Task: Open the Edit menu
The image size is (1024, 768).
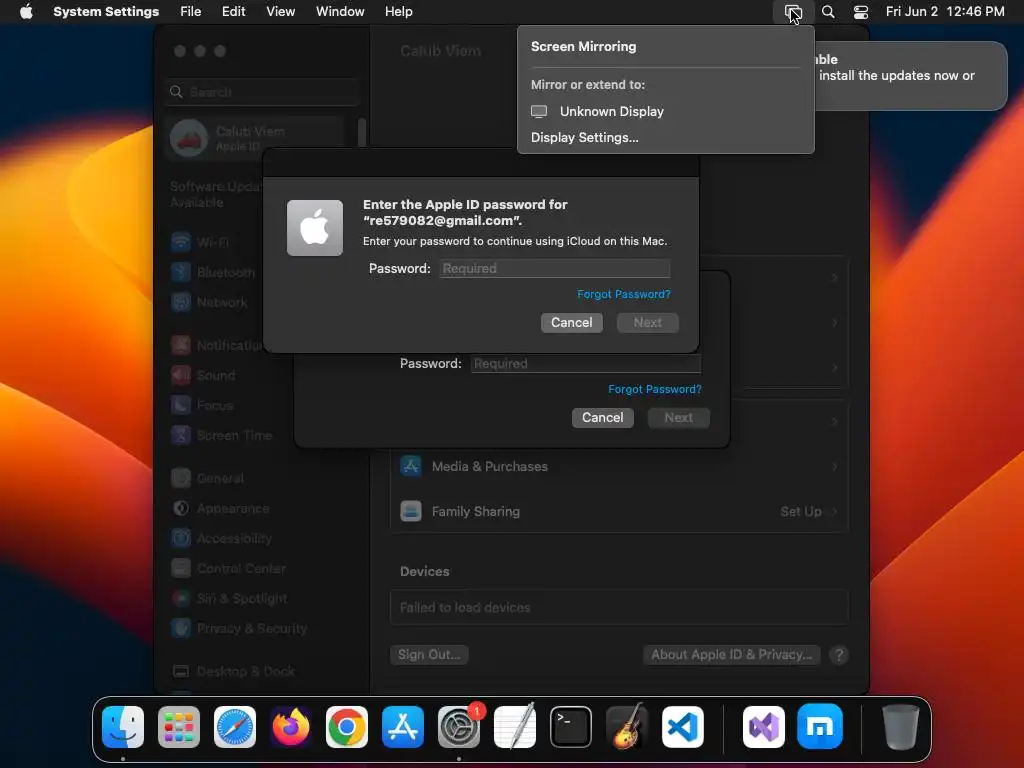Action: tap(233, 12)
